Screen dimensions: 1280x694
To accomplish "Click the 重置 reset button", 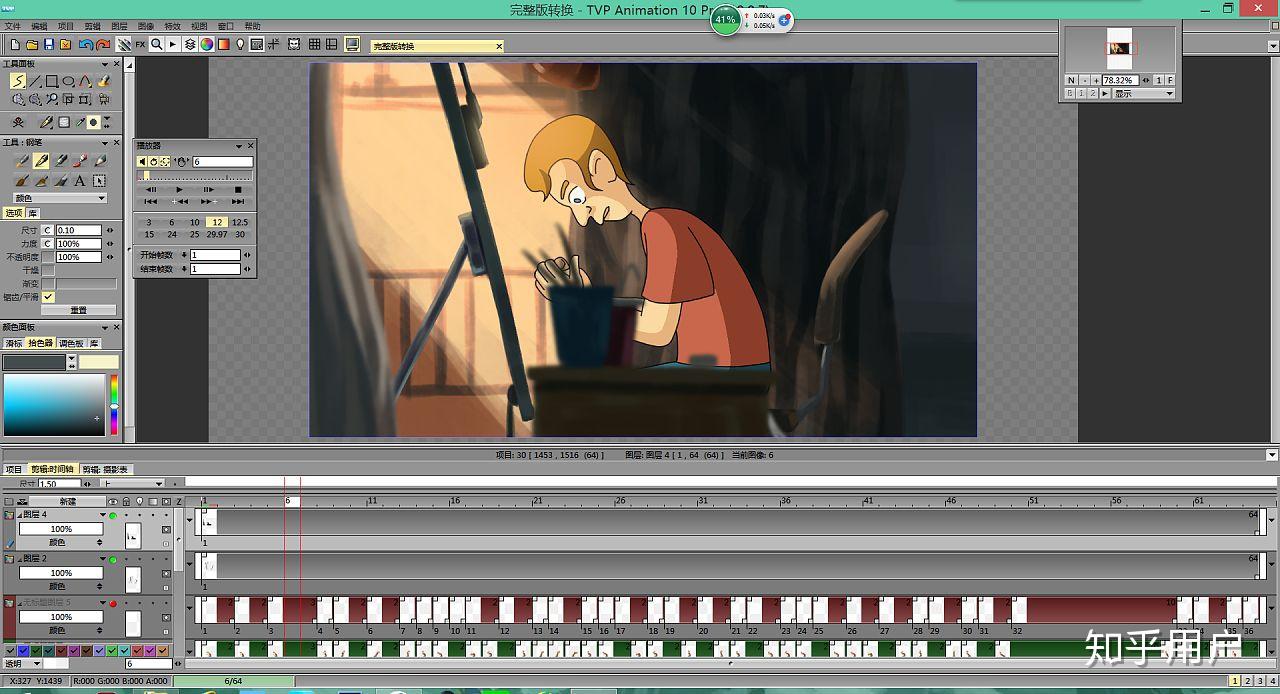I will pos(78,310).
